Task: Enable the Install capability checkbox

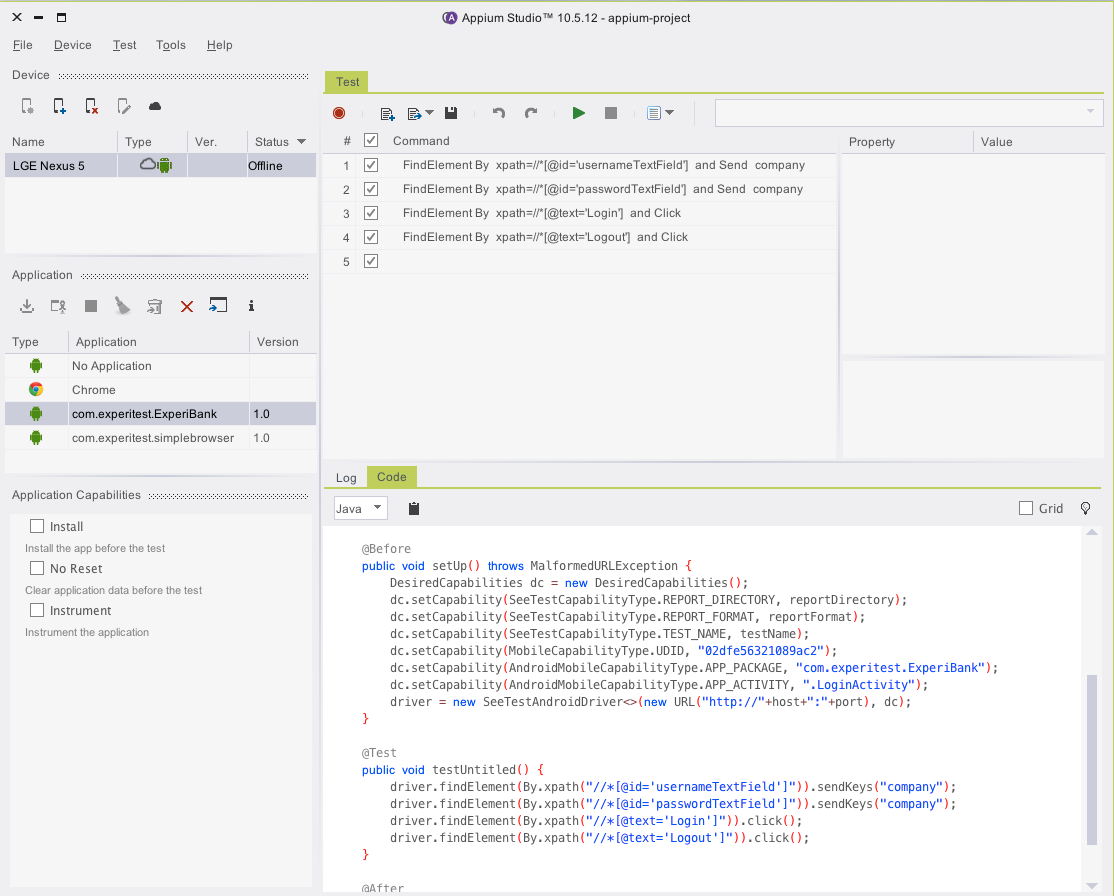Action: [x=37, y=526]
